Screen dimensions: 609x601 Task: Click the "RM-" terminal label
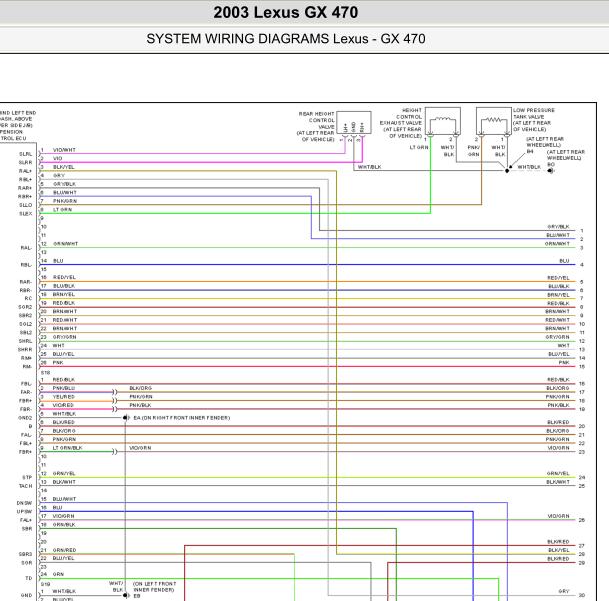click(27, 367)
